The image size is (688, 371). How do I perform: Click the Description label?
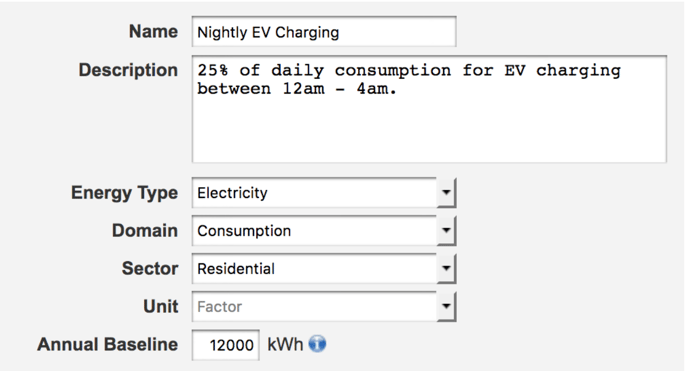pyautogui.click(x=128, y=70)
